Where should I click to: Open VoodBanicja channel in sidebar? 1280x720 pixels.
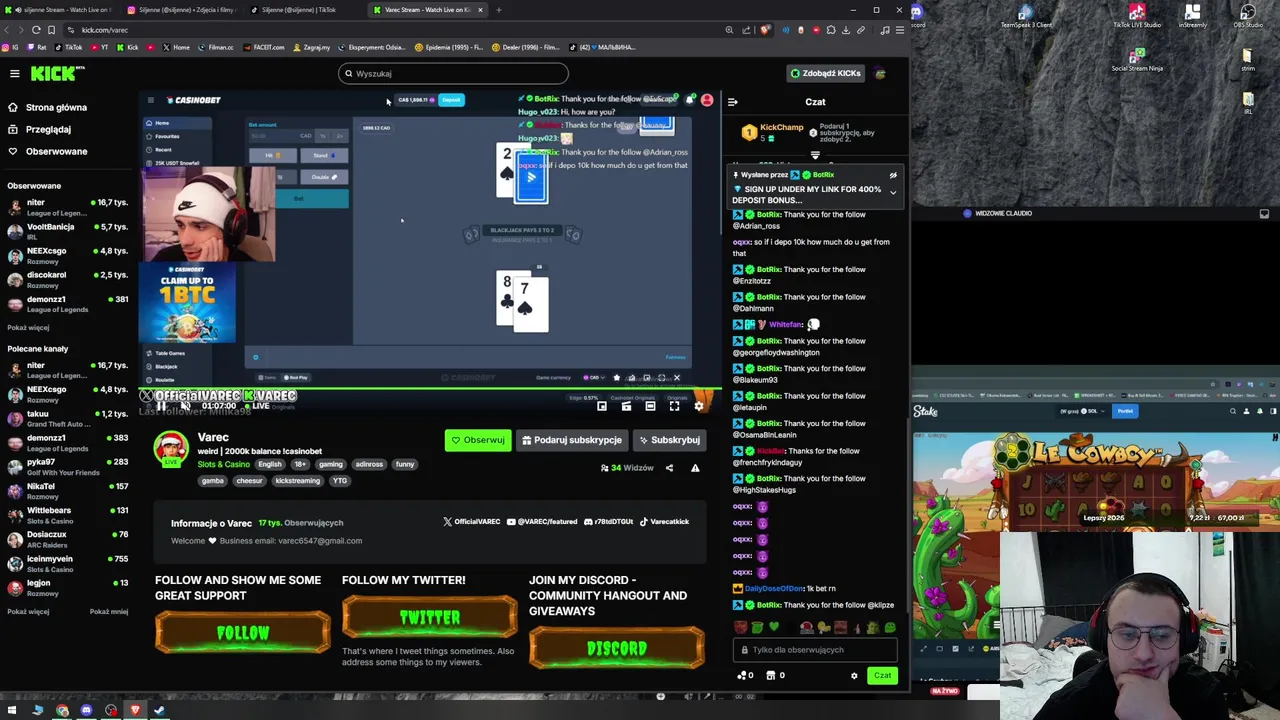(x=68, y=231)
